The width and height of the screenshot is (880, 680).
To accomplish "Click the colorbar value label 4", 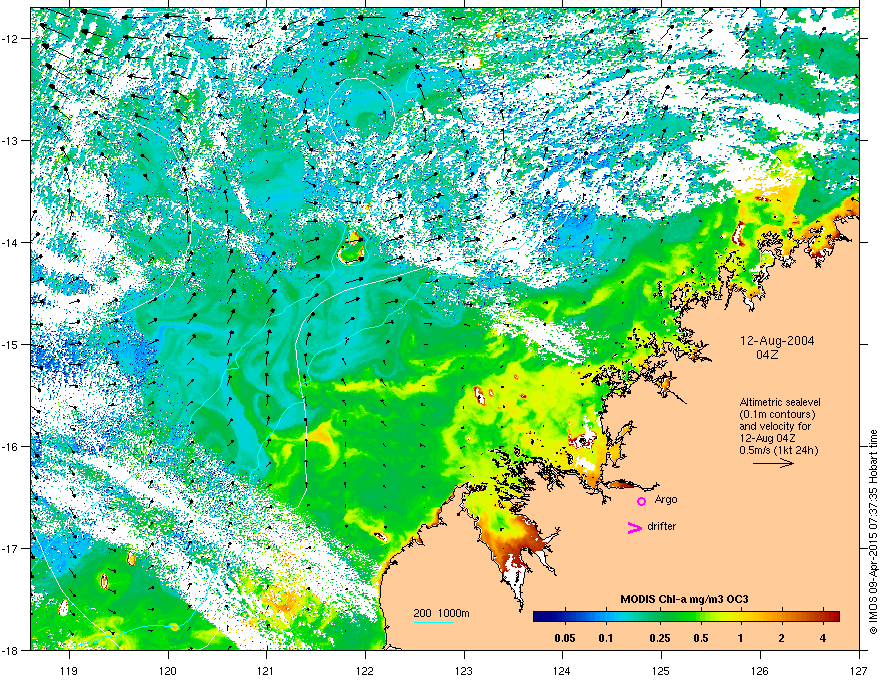I will (823, 638).
